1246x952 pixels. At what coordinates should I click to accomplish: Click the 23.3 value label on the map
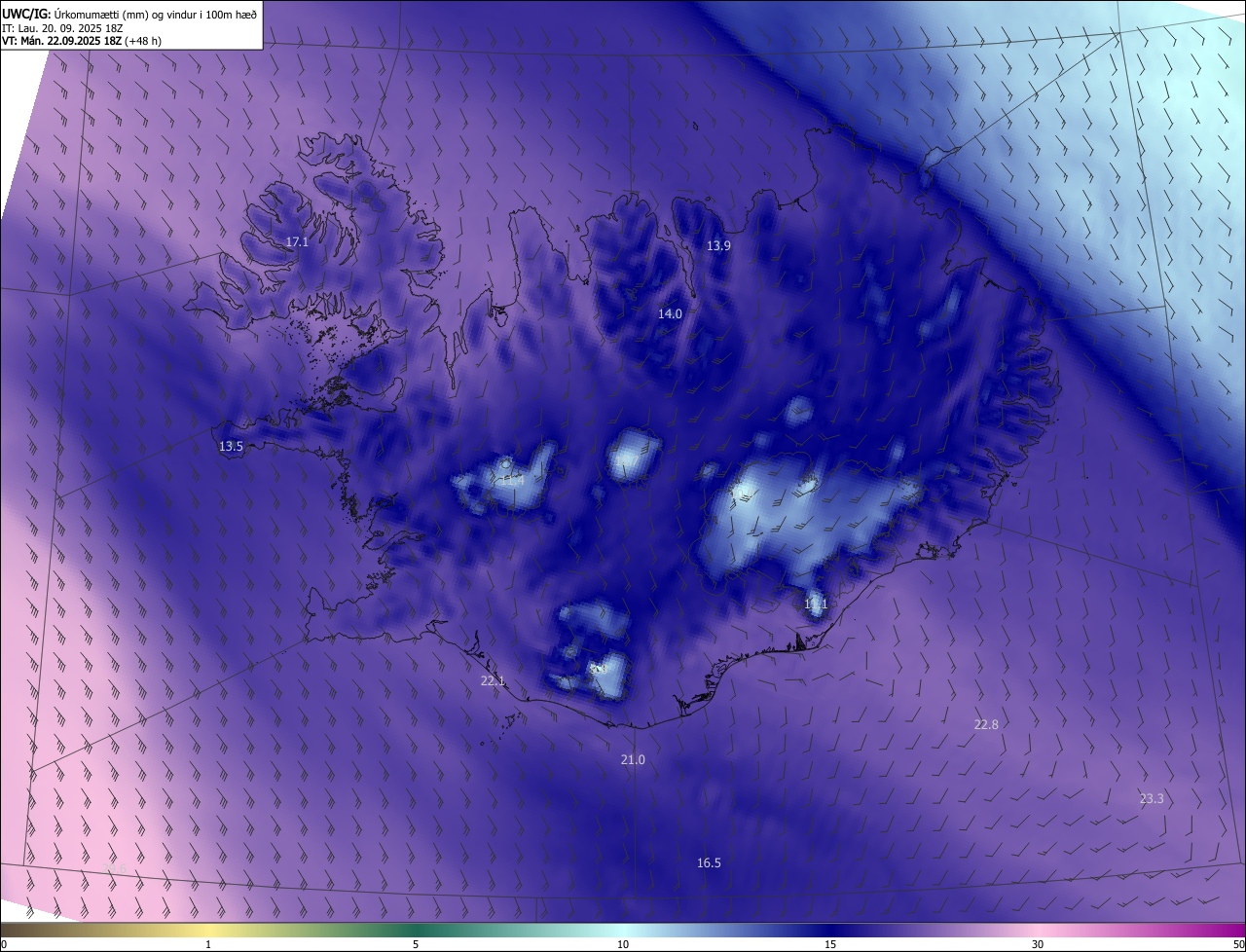click(1152, 798)
